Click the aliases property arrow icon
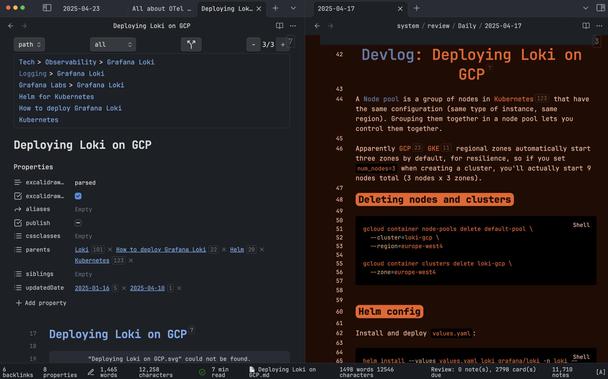This screenshot has width=608, height=379. pyautogui.click(x=17, y=209)
